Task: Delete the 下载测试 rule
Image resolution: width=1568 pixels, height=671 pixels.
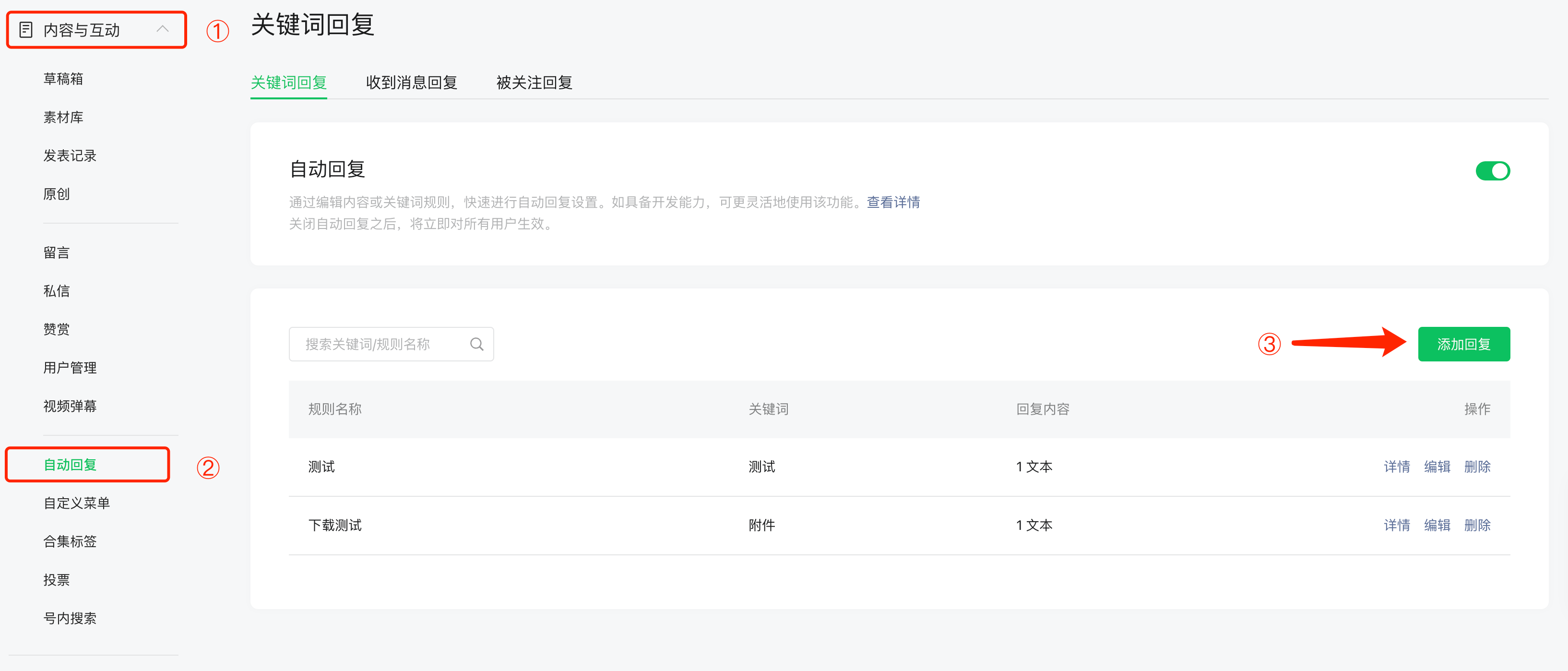Action: tap(1477, 526)
